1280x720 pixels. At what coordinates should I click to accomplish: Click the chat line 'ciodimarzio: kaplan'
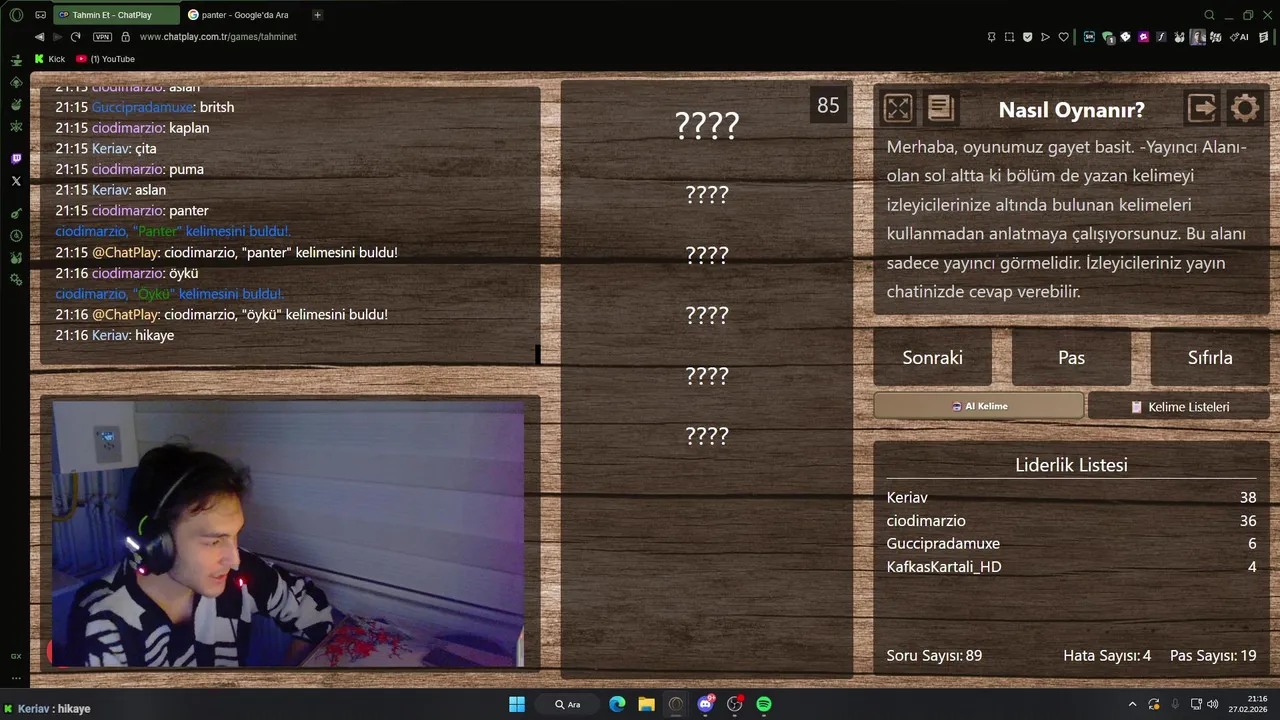(x=132, y=128)
